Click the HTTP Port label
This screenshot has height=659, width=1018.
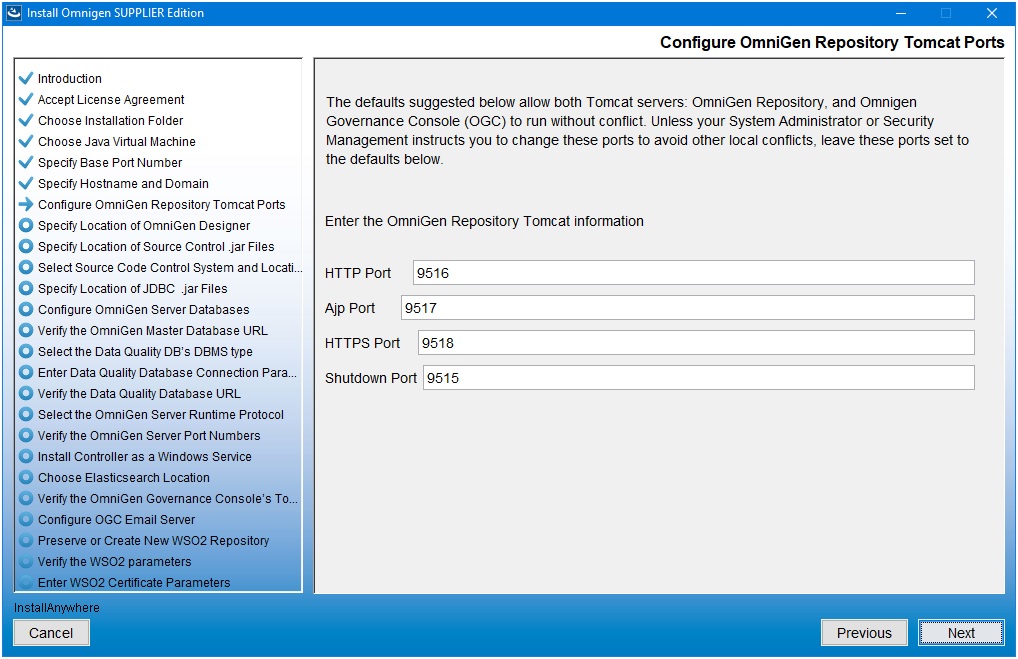coord(358,273)
